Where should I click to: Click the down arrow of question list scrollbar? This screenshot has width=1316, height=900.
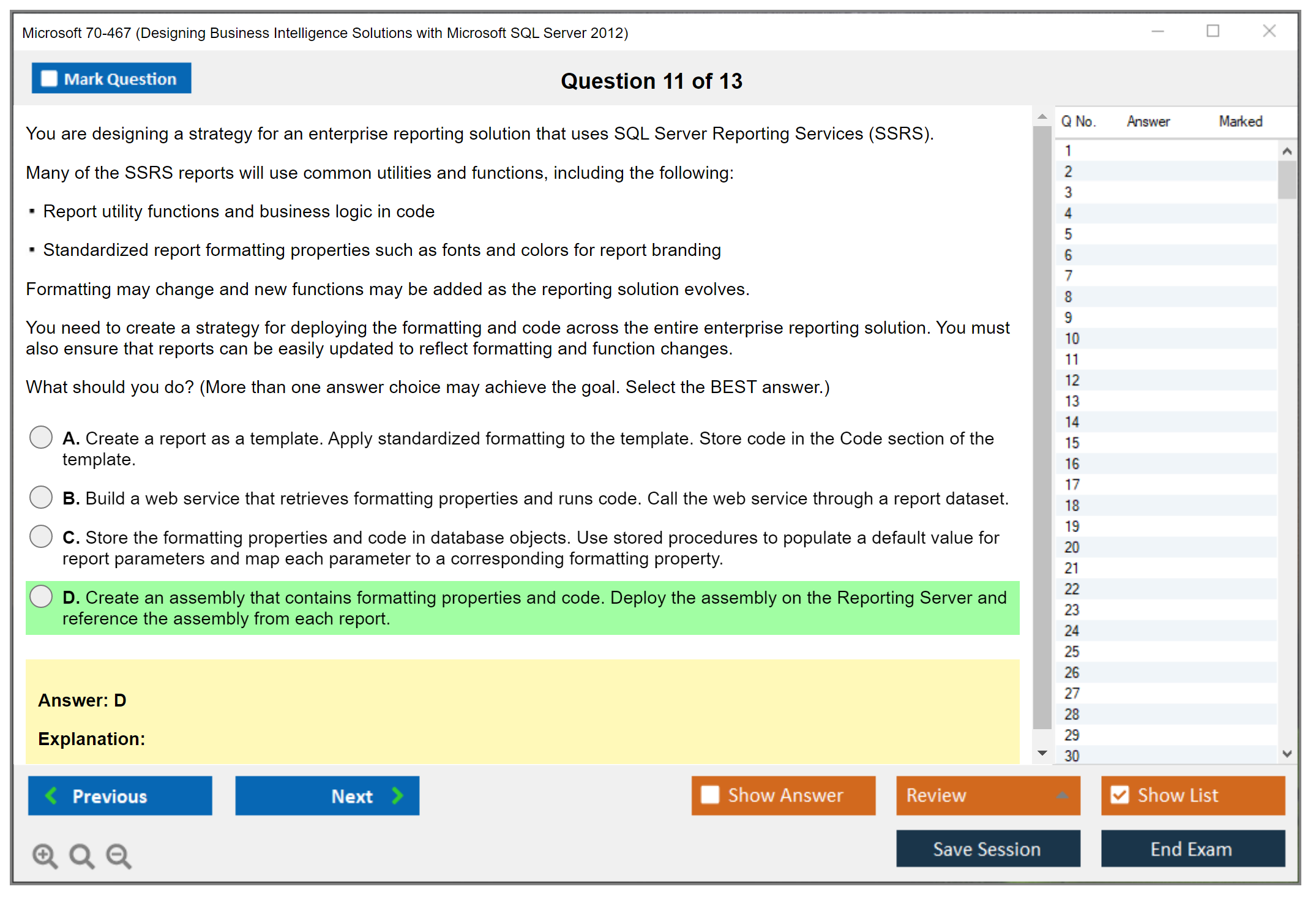(1287, 754)
